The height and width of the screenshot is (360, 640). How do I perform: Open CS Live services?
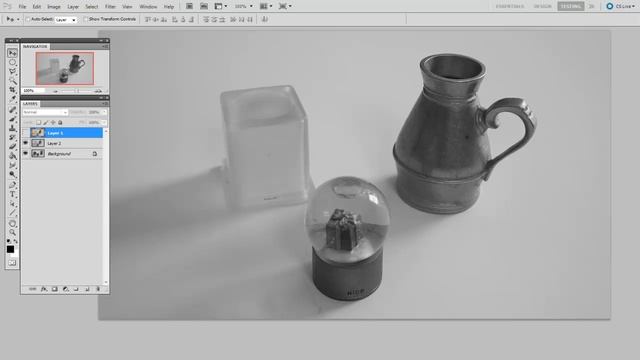(621, 6)
